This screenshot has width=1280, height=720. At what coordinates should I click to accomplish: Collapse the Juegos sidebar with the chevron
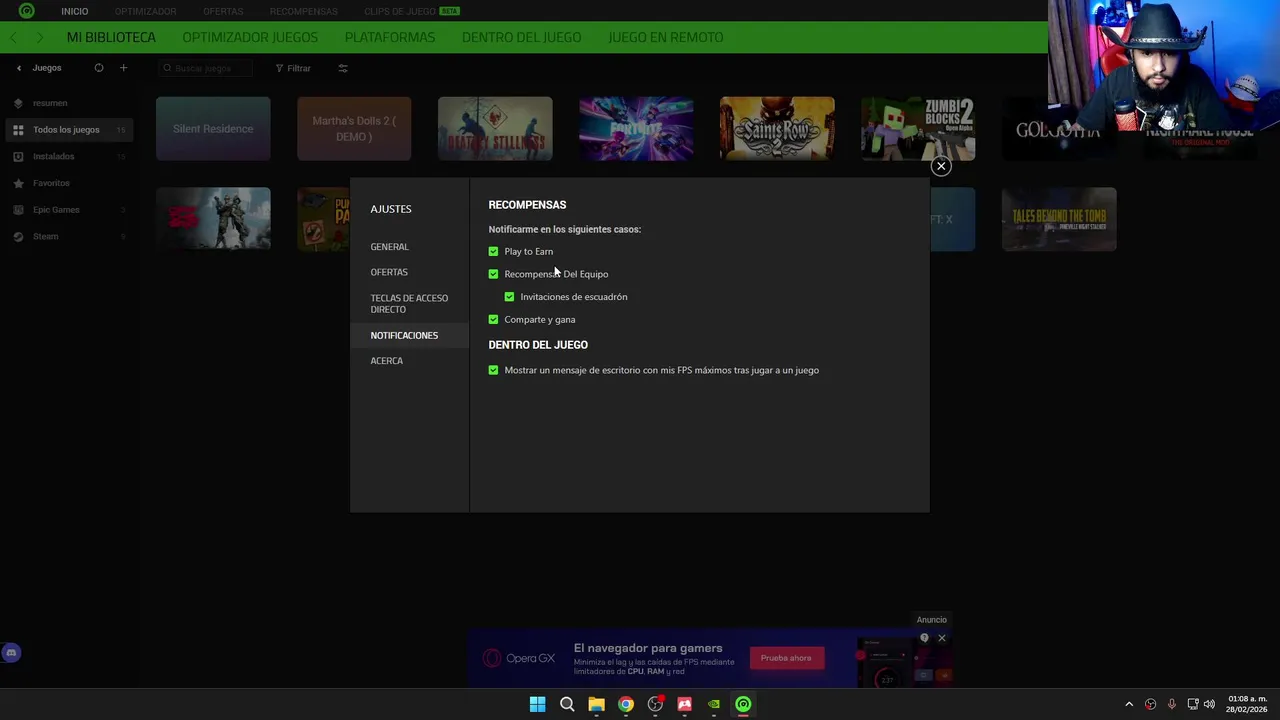[x=18, y=68]
